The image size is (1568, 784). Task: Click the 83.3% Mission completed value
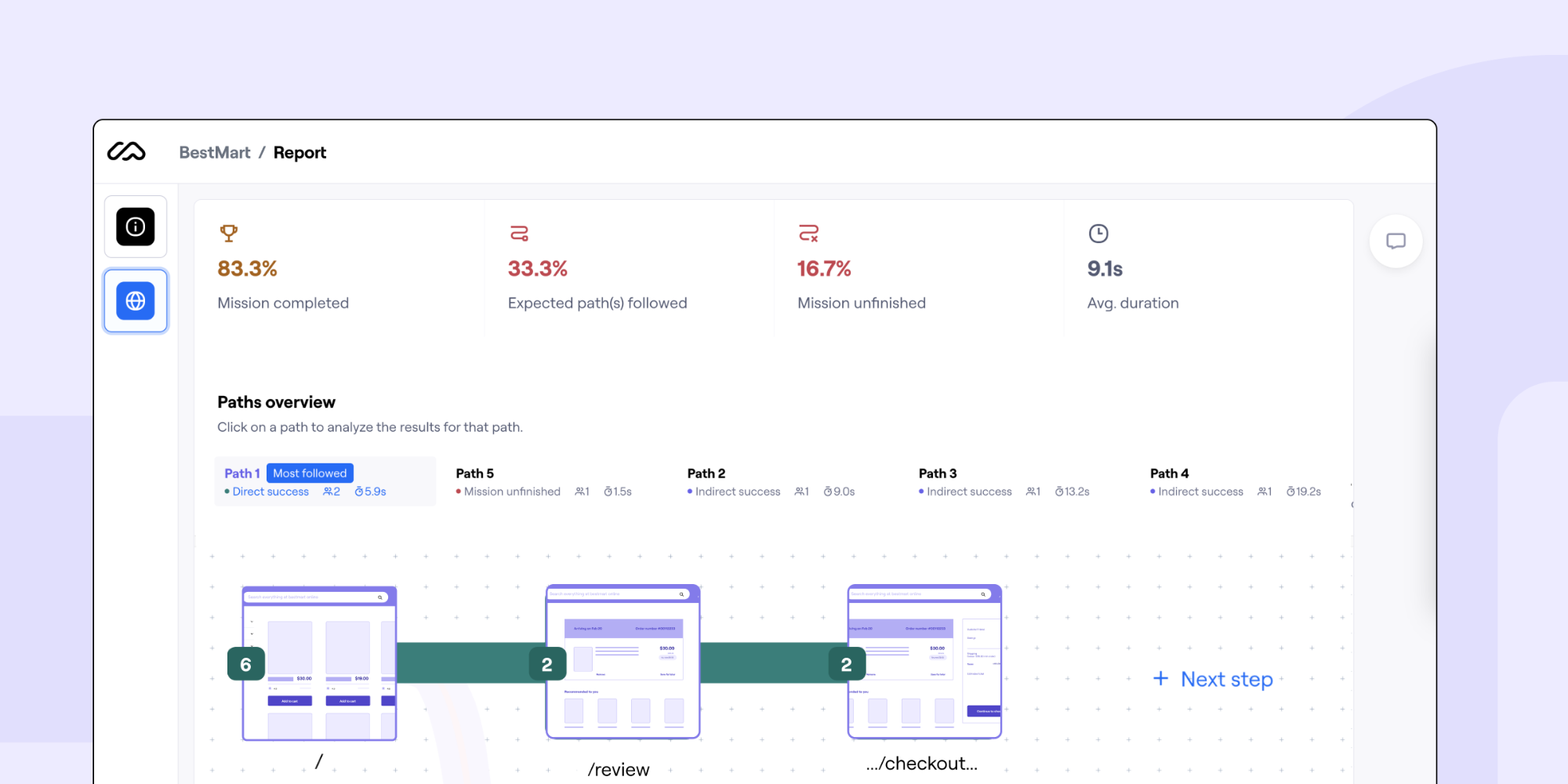click(x=247, y=268)
